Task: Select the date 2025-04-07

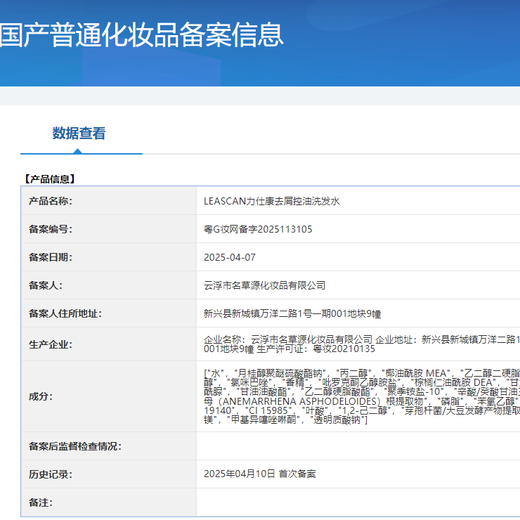Action: [230, 257]
